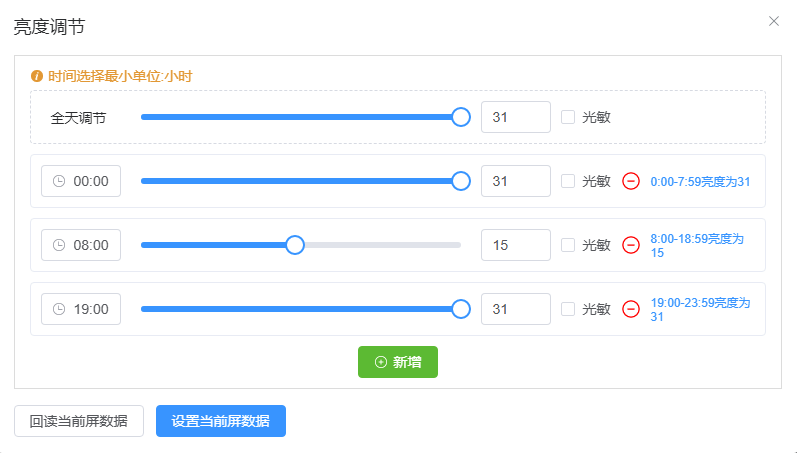Open the 19:00 time picker
The width and height of the screenshot is (797, 453).
click(90, 309)
